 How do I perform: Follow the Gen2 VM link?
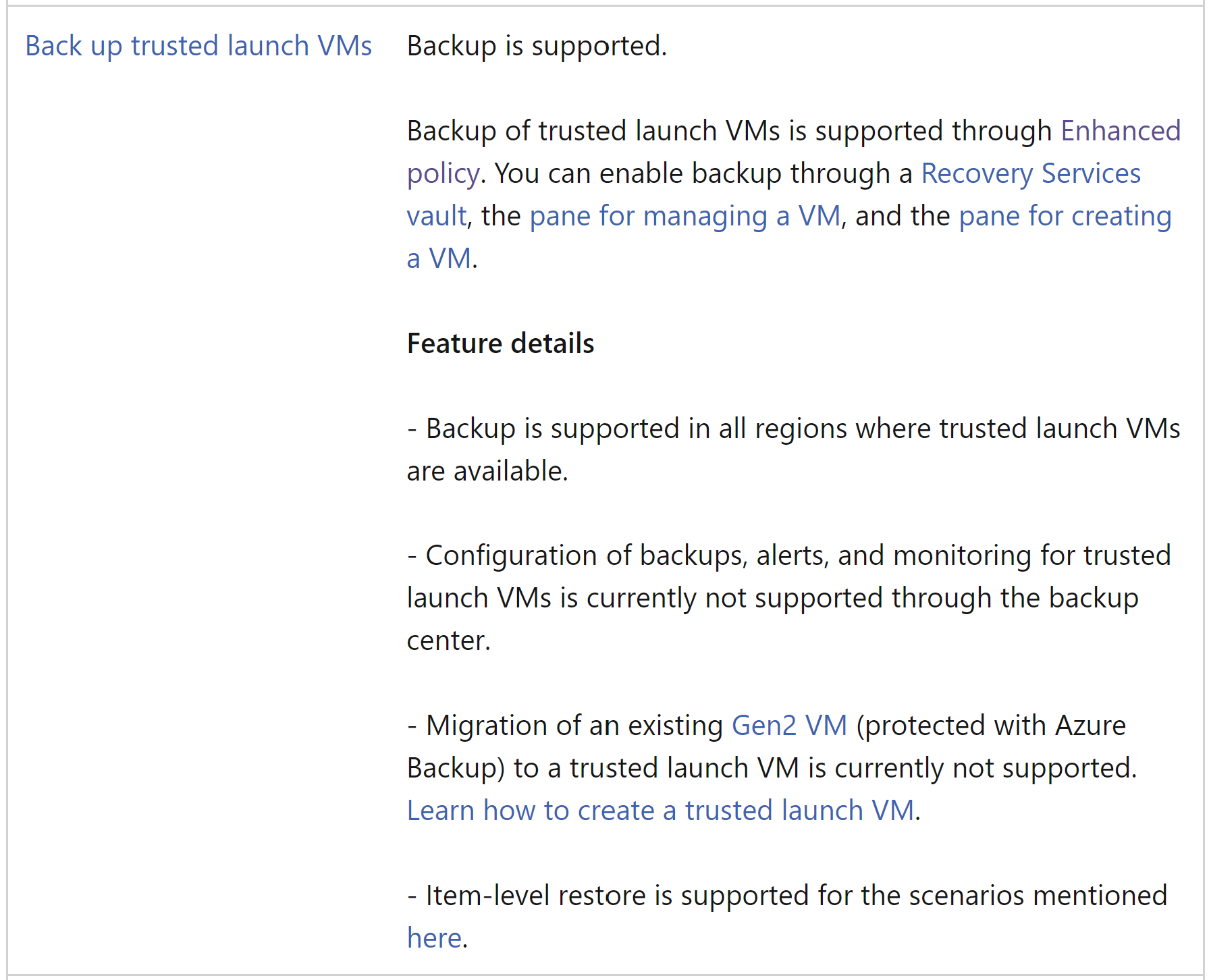[789, 726]
